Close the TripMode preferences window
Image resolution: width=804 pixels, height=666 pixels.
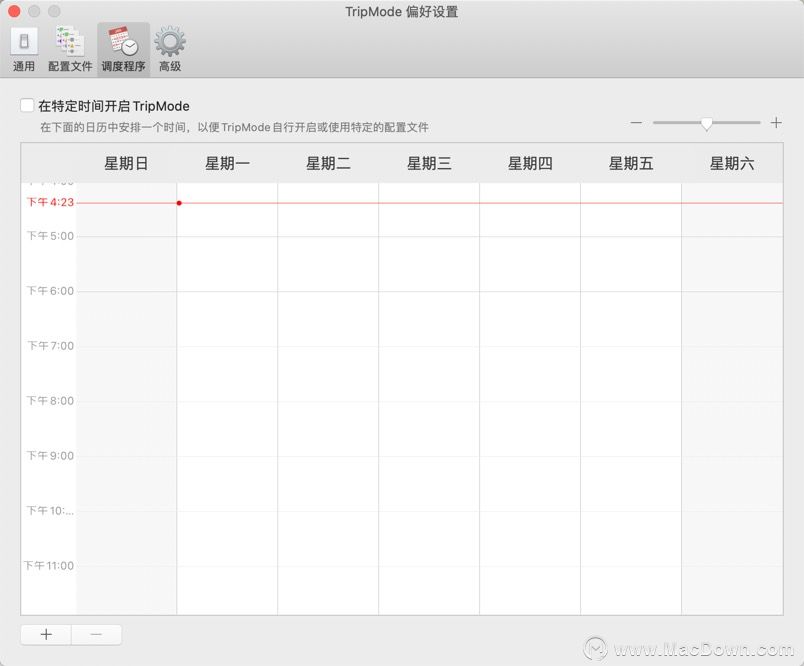pyautogui.click(x=14, y=11)
